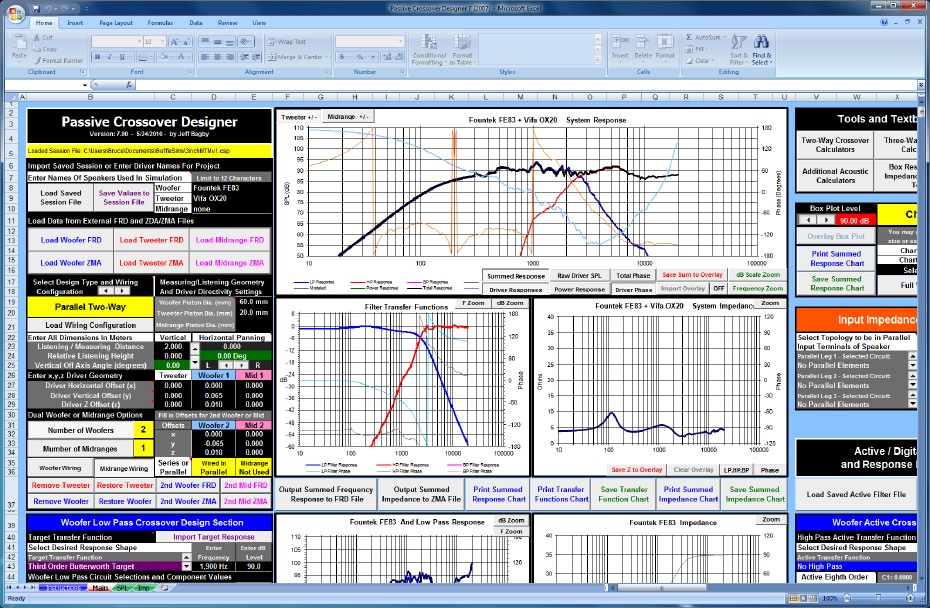930x608 pixels.
Task: Click the zoom slider in status bar
Action: 878,598
